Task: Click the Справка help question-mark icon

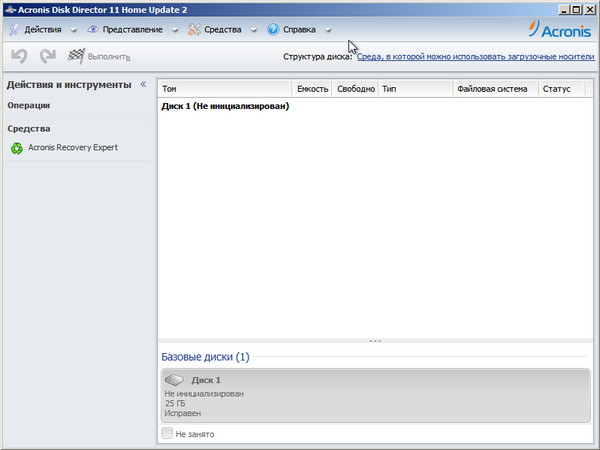Action: click(x=272, y=30)
